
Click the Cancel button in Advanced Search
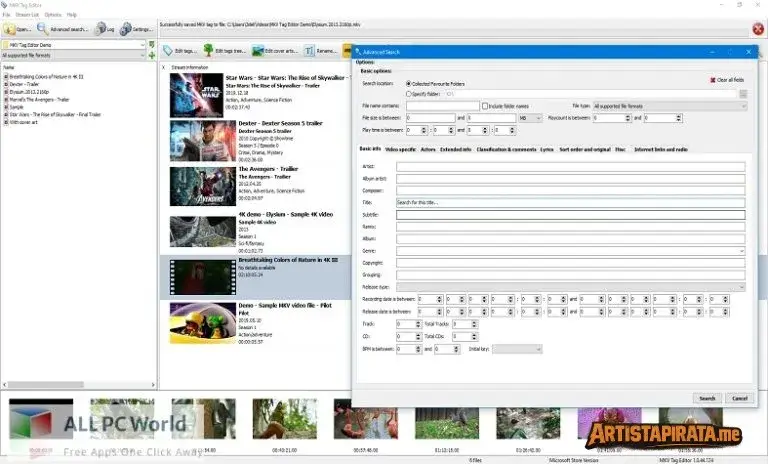click(740, 398)
